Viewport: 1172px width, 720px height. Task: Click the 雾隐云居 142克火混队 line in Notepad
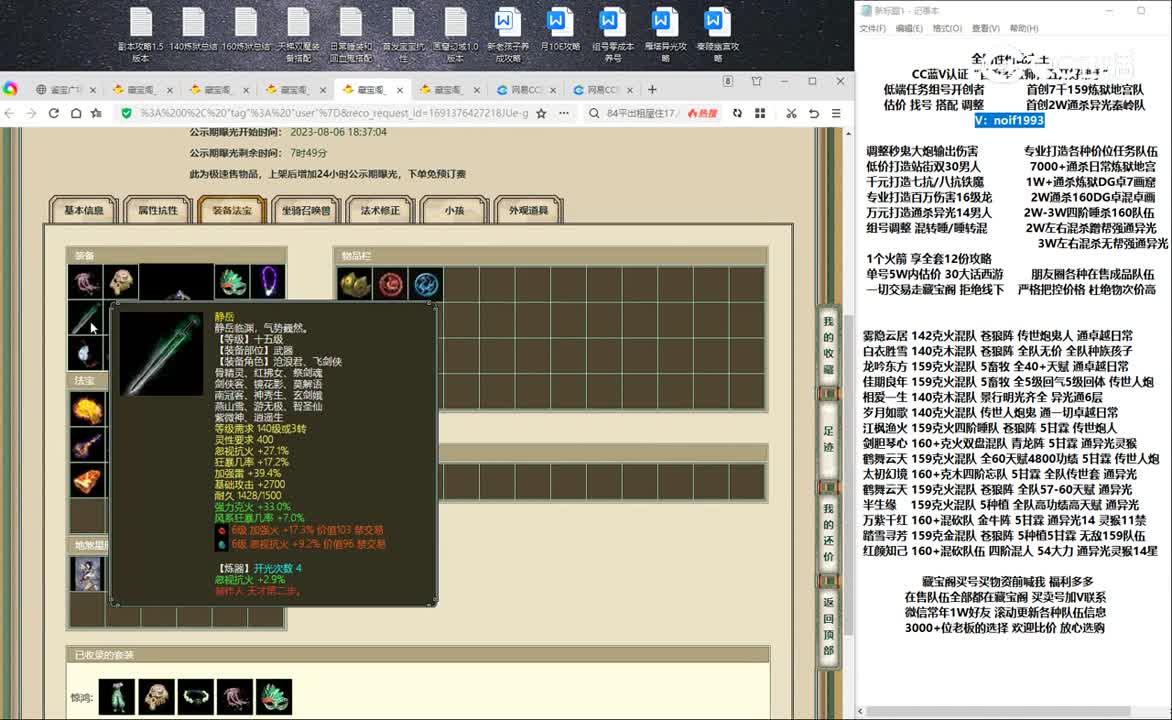click(998, 336)
